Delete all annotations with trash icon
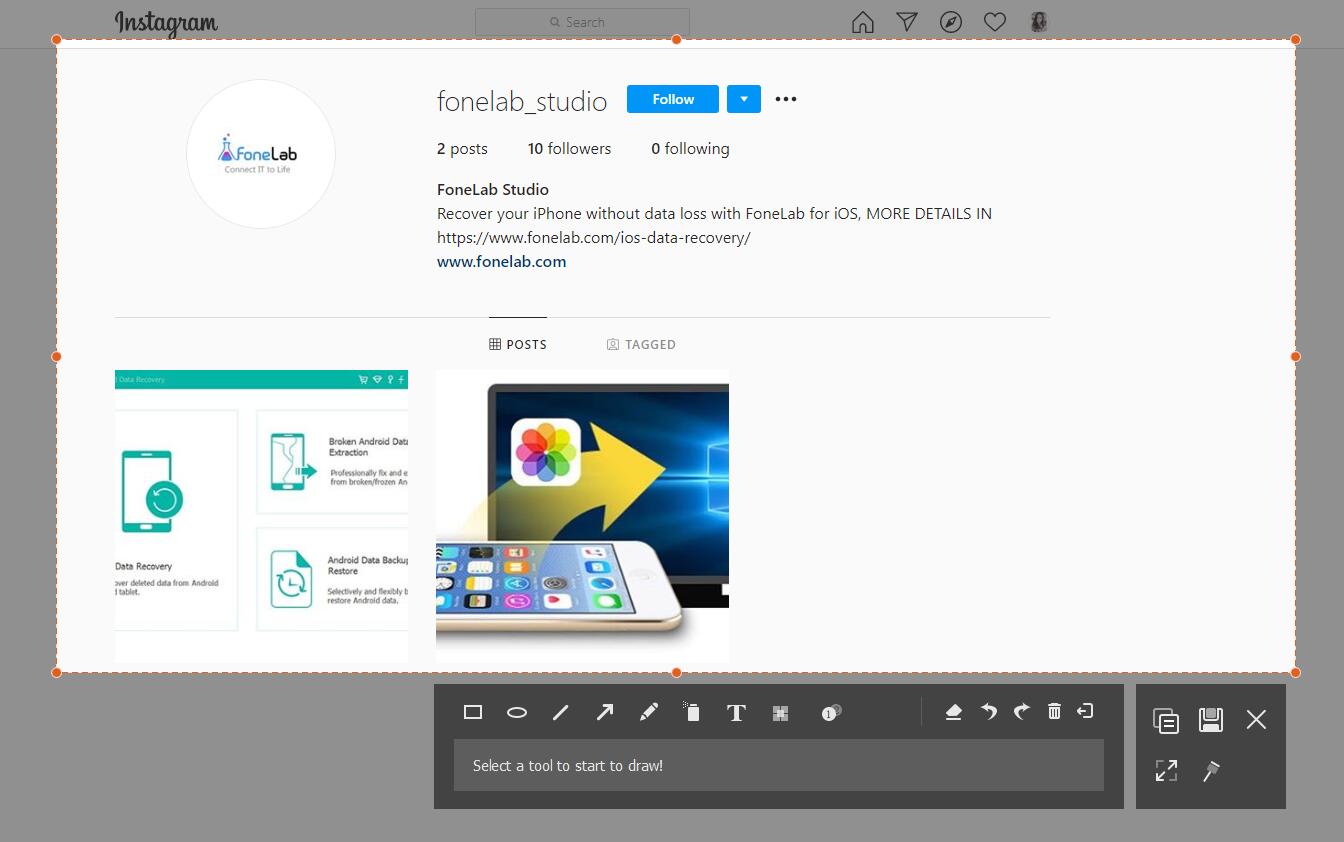Screen dimensions: 1344x842 (1054, 711)
